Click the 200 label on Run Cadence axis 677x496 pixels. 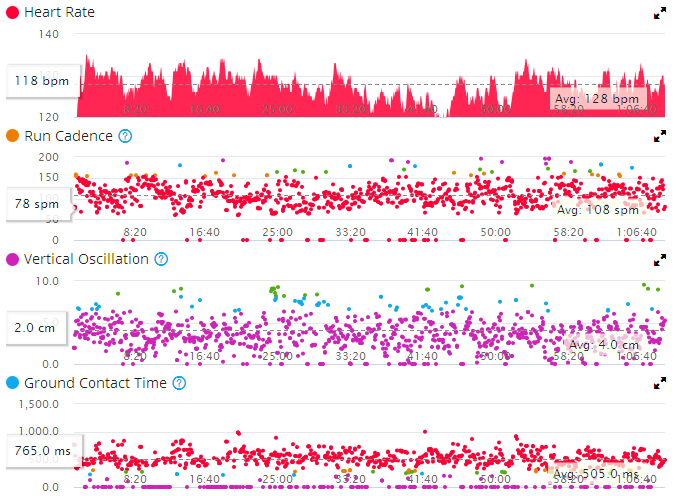pyautogui.click(x=48, y=158)
